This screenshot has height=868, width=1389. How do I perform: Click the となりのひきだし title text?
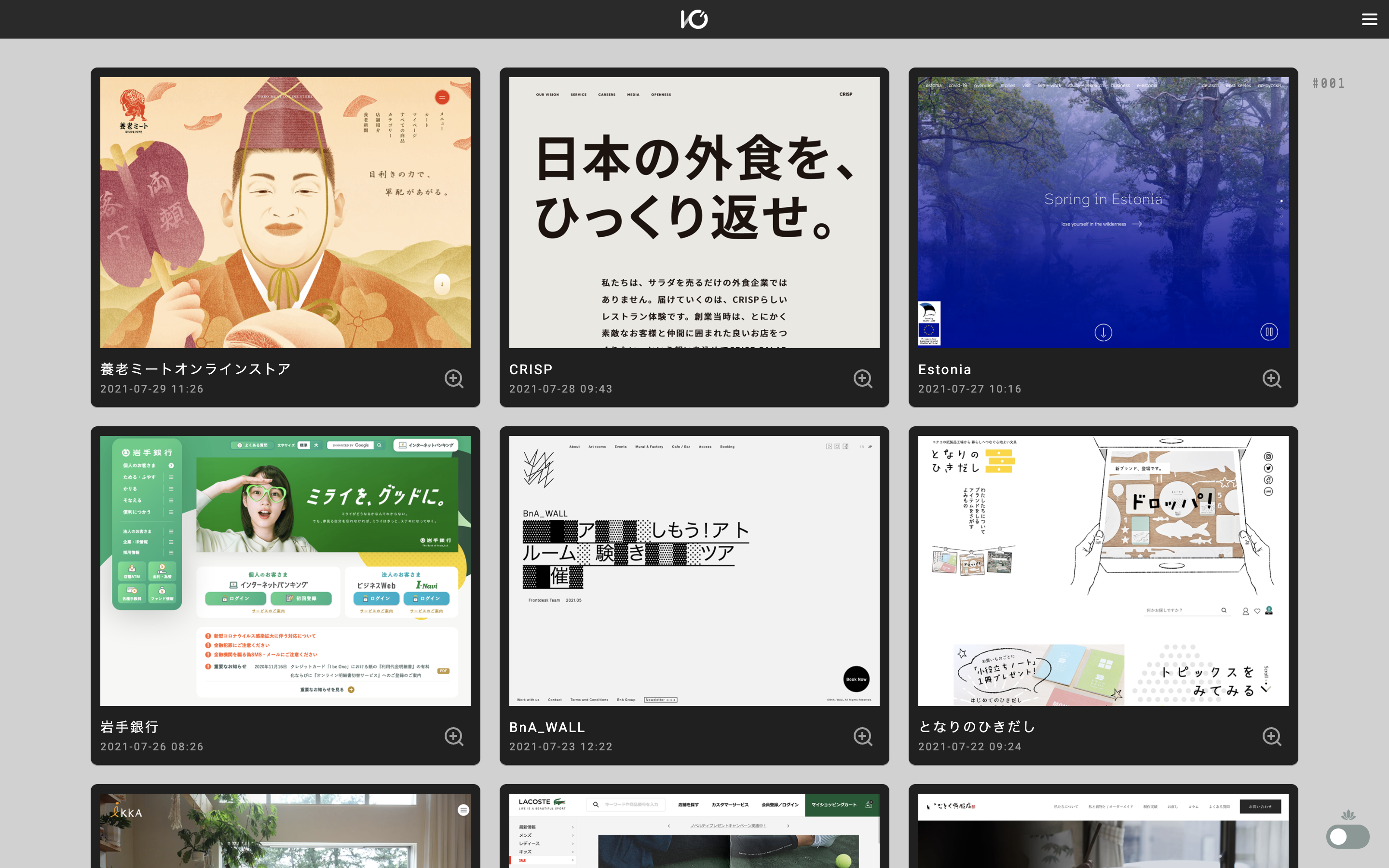(x=977, y=727)
